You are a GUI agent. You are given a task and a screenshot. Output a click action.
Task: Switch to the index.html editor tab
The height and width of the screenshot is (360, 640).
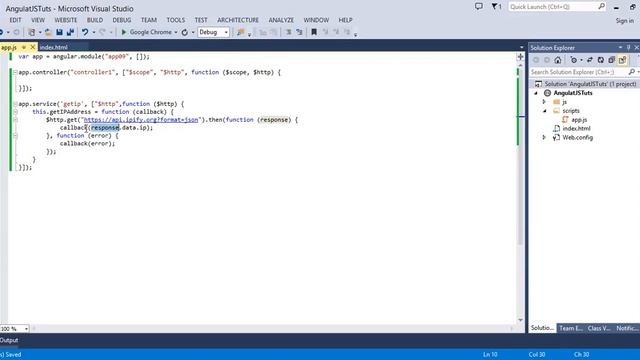click(x=53, y=47)
